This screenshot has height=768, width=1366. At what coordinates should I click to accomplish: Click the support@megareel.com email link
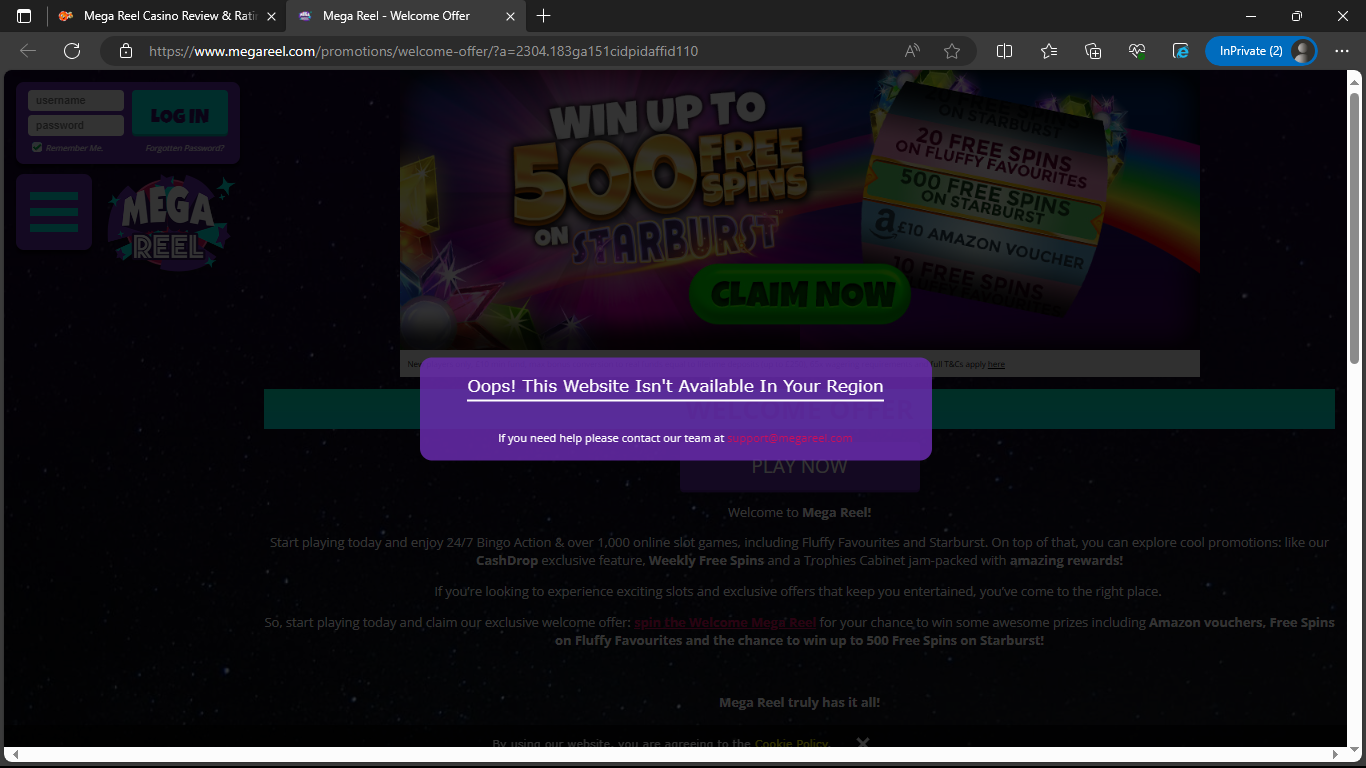790,438
